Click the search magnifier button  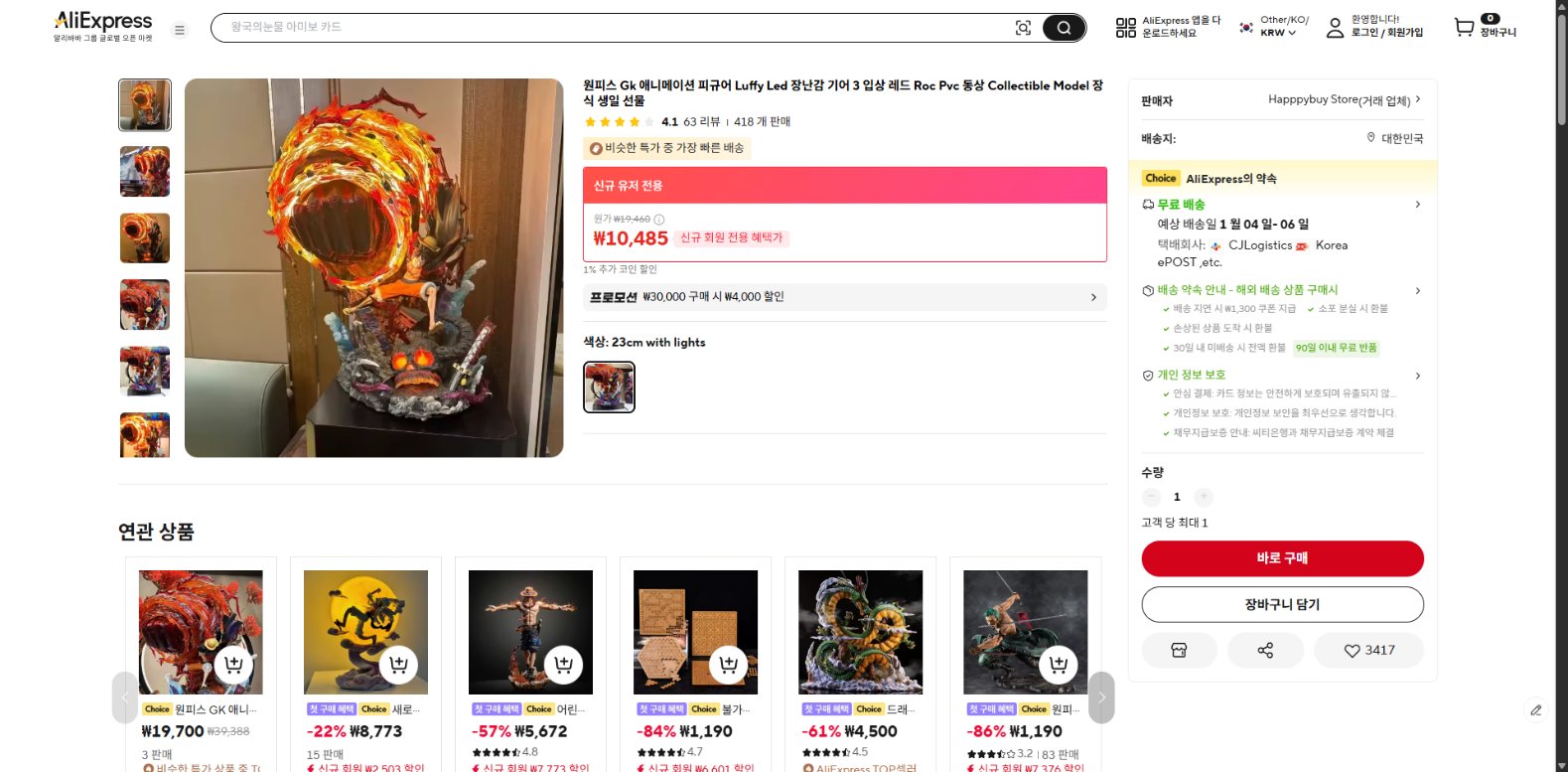[1064, 28]
